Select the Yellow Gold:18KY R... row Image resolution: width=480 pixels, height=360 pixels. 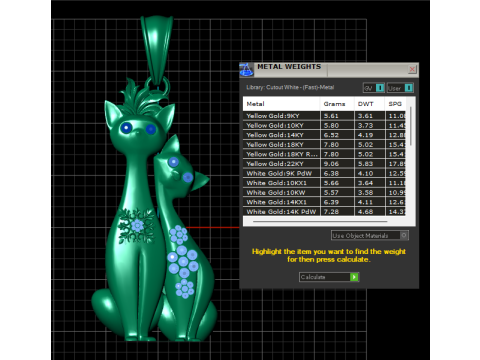pyautogui.click(x=324, y=154)
